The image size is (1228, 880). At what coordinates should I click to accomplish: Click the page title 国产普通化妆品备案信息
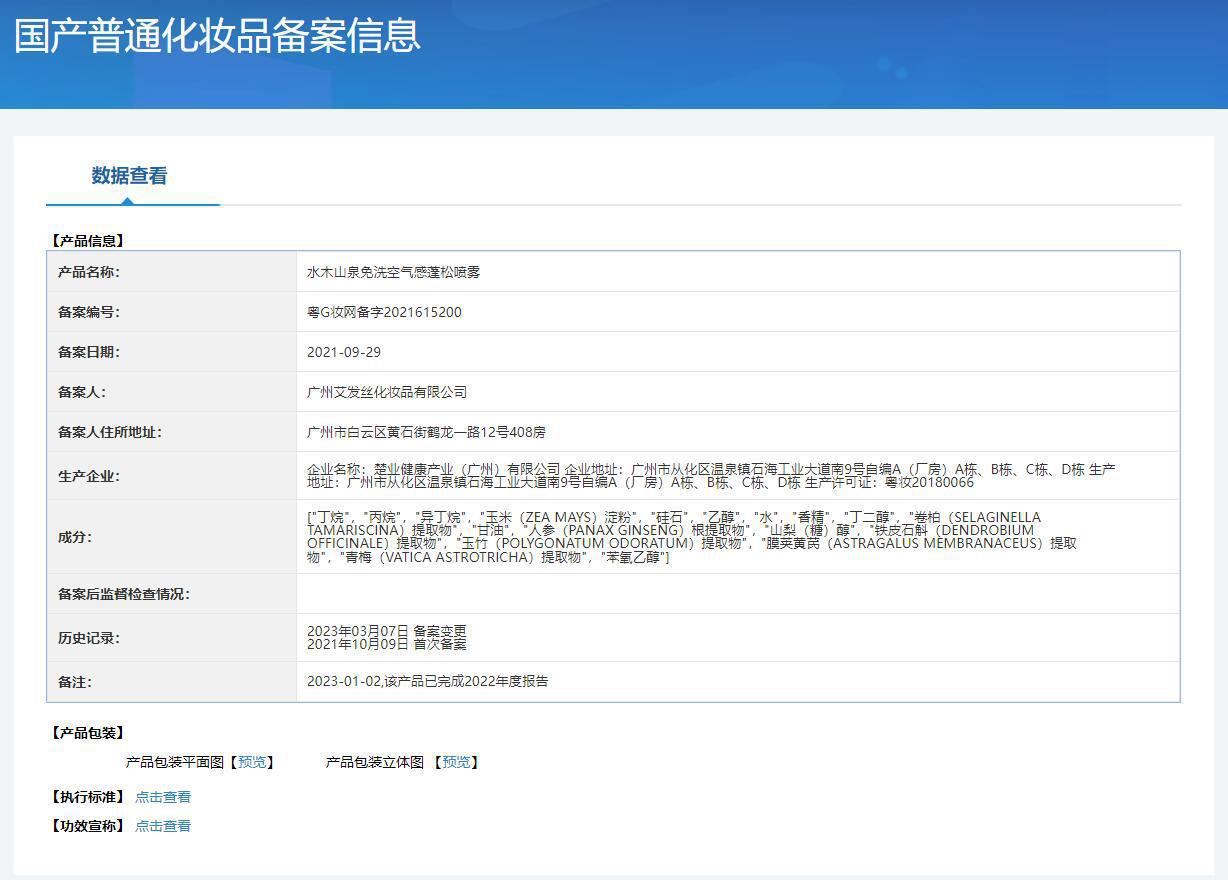click(x=217, y=35)
